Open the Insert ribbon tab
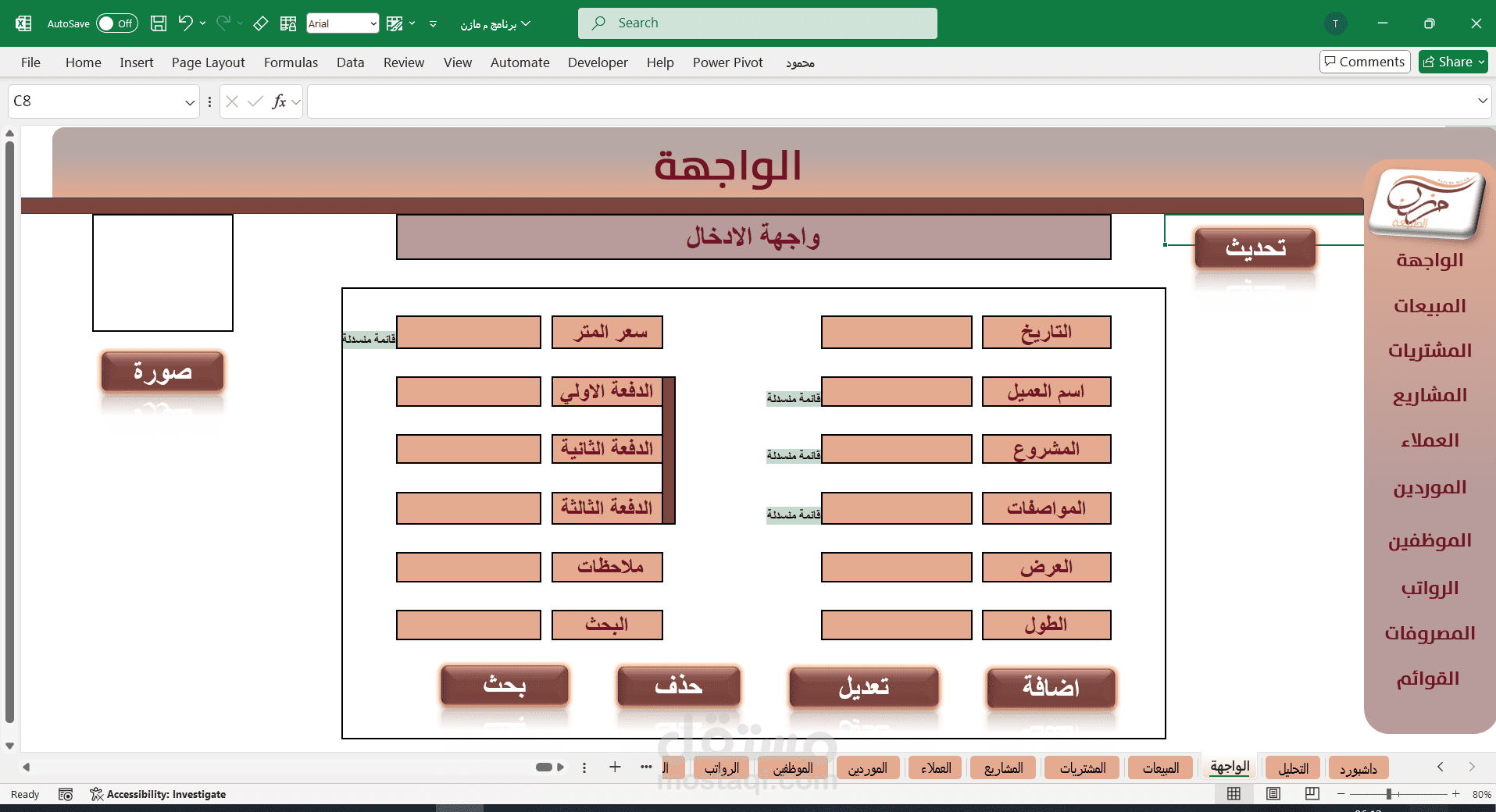The width and height of the screenshot is (1496, 812). coord(136,62)
